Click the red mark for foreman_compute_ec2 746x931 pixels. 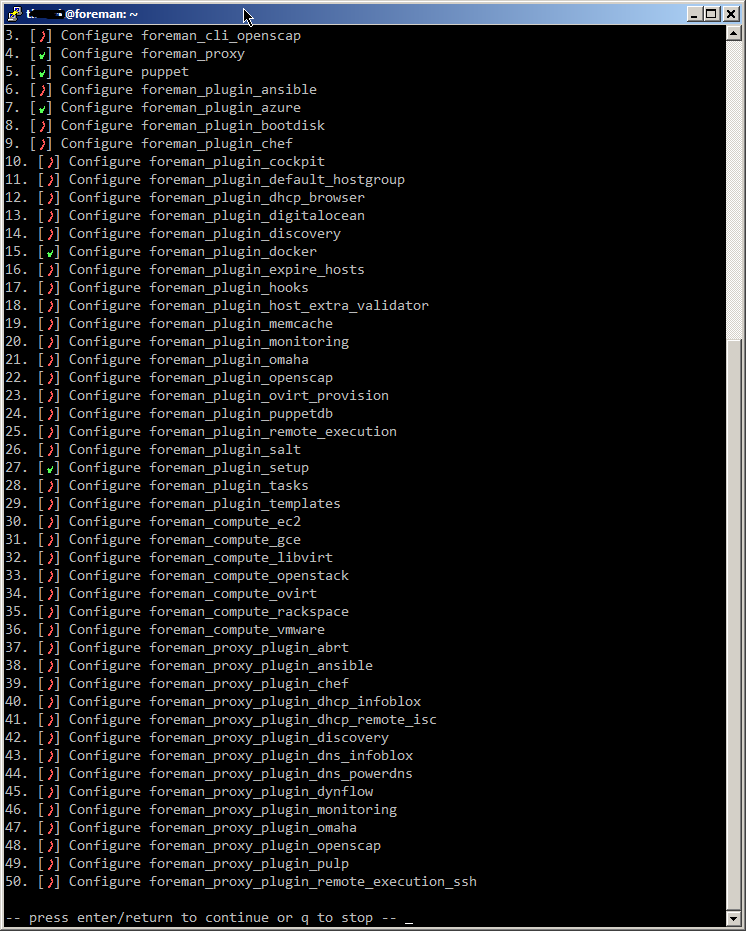(50, 522)
